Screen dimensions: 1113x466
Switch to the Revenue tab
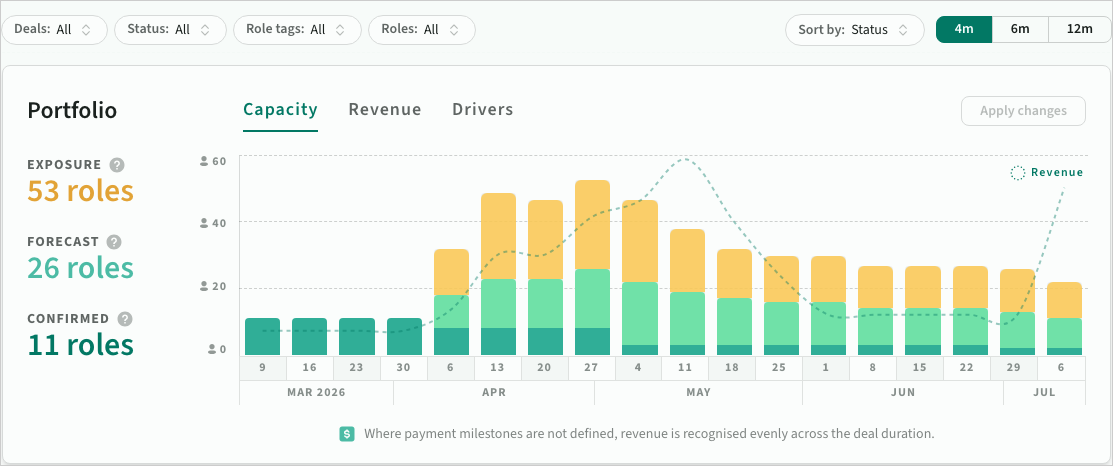pos(385,110)
